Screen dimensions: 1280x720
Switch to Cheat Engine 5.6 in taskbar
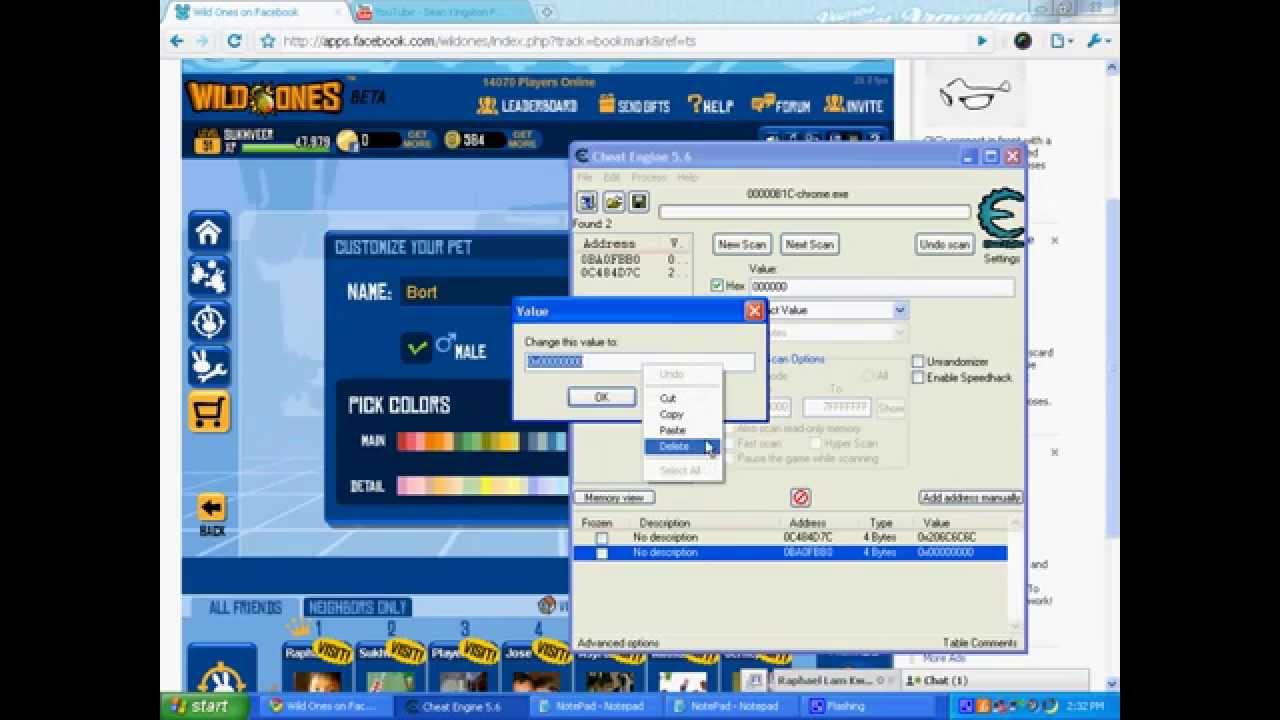point(461,706)
